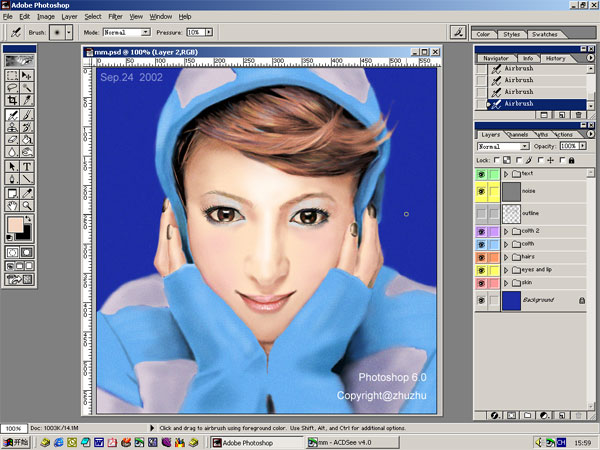Enable lock all checkbox

[562, 160]
